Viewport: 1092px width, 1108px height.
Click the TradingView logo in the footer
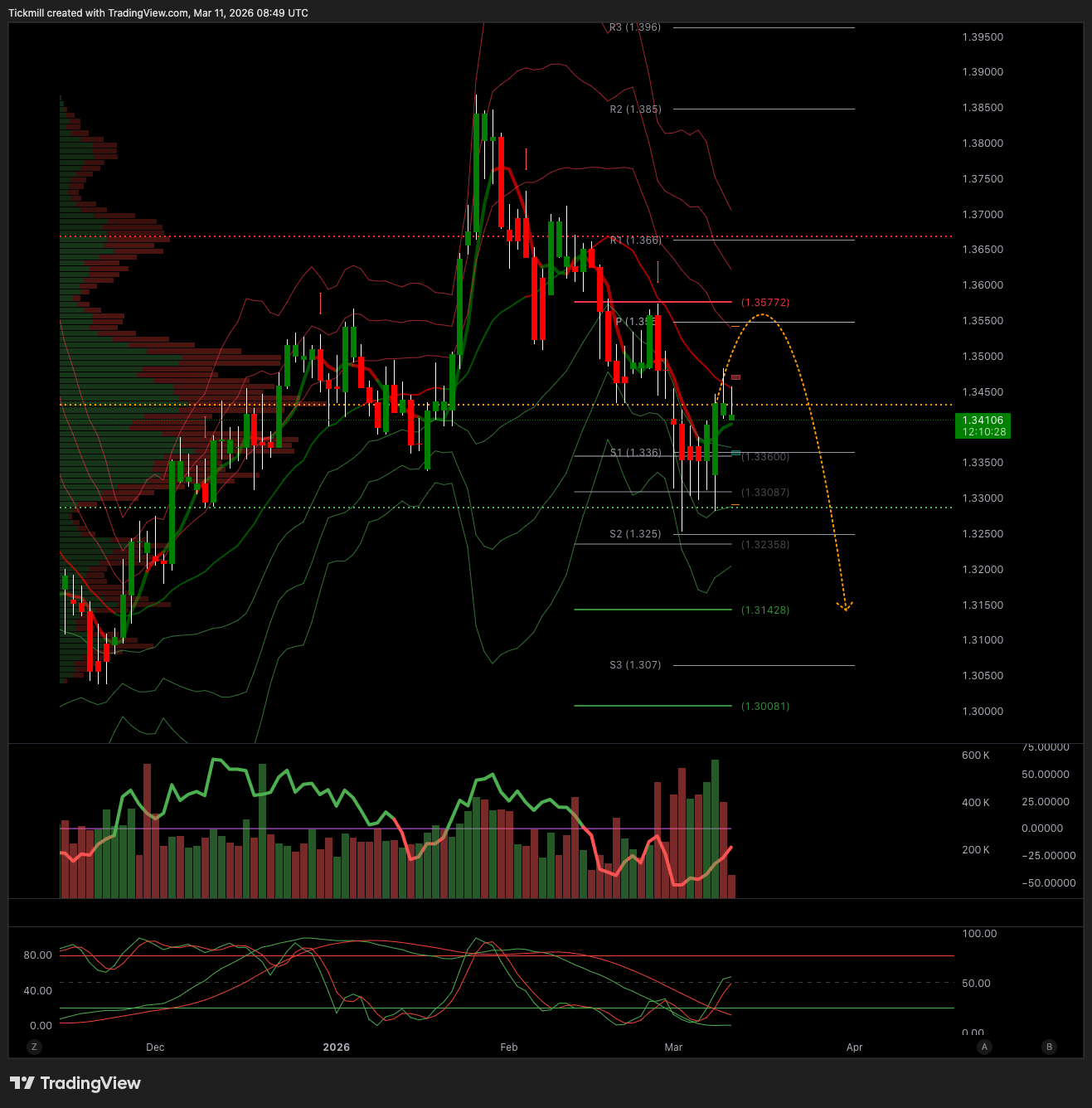(x=75, y=1083)
